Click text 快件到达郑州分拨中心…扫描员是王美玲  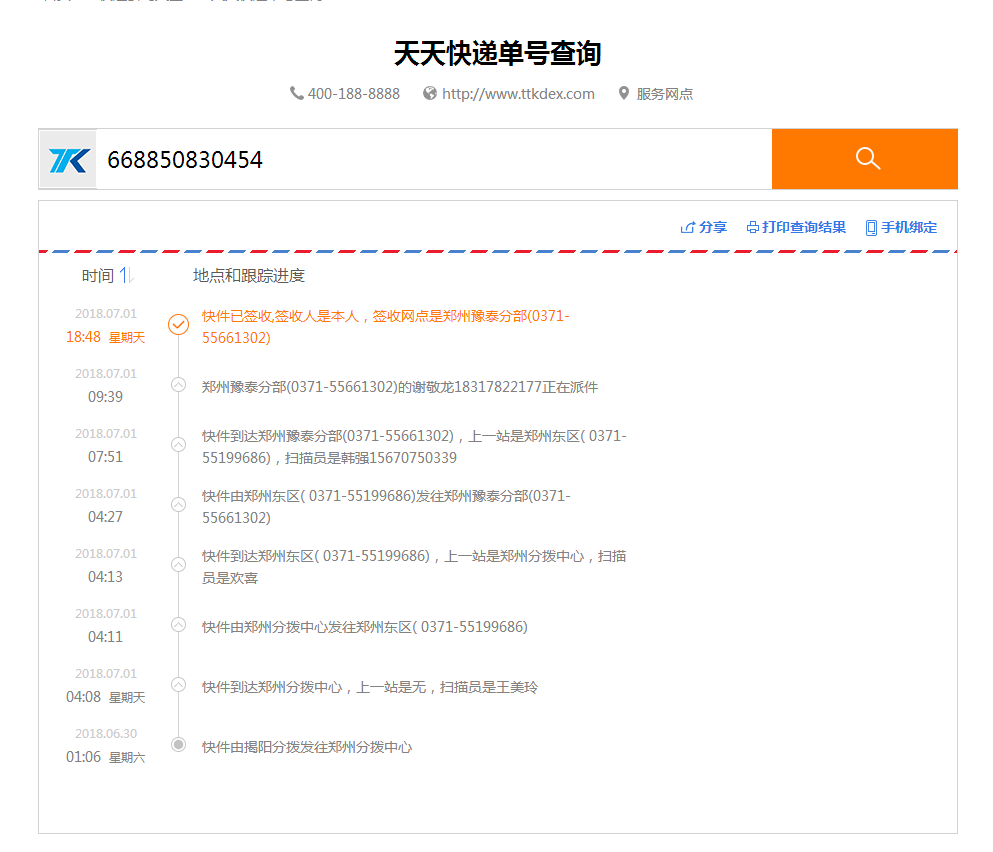(x=370, y=687)
